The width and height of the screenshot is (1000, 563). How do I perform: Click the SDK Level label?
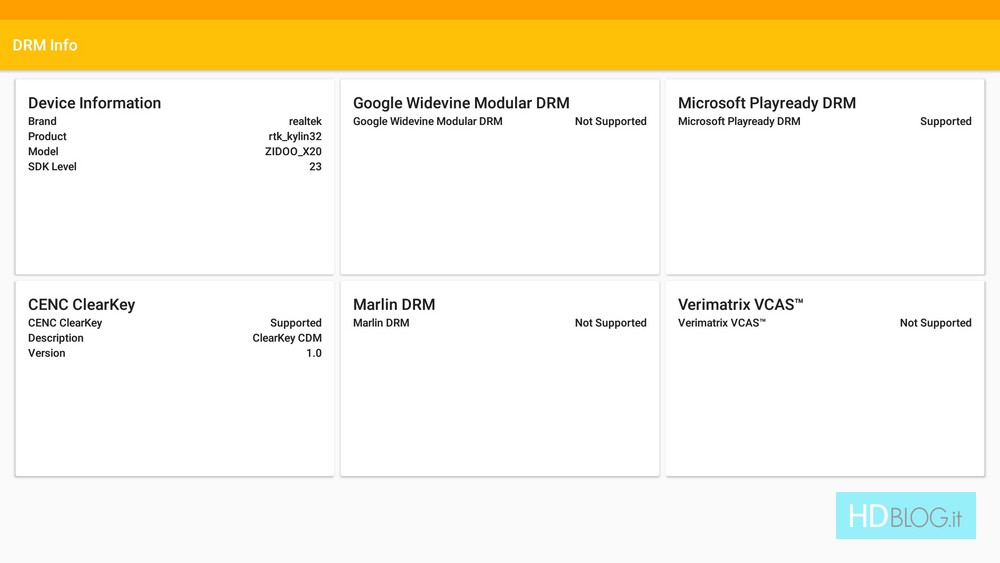tap(52, 167)
